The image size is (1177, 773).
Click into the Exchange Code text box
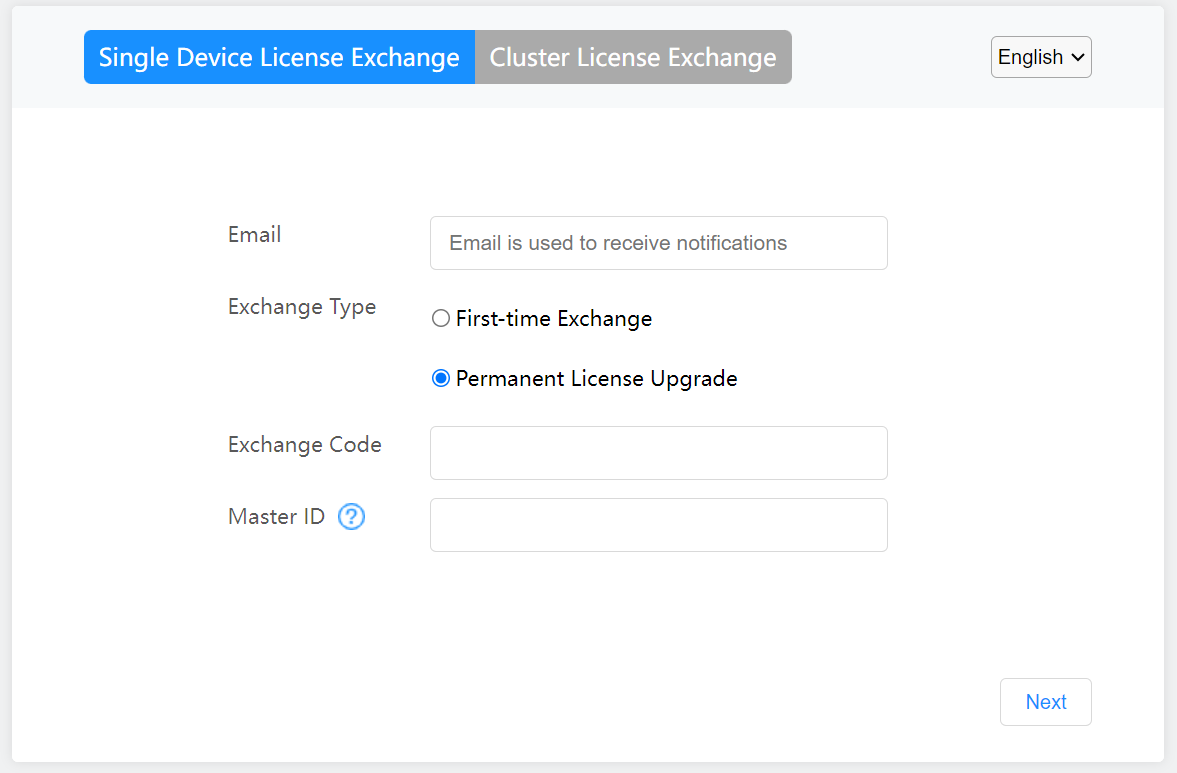point(658,453)
